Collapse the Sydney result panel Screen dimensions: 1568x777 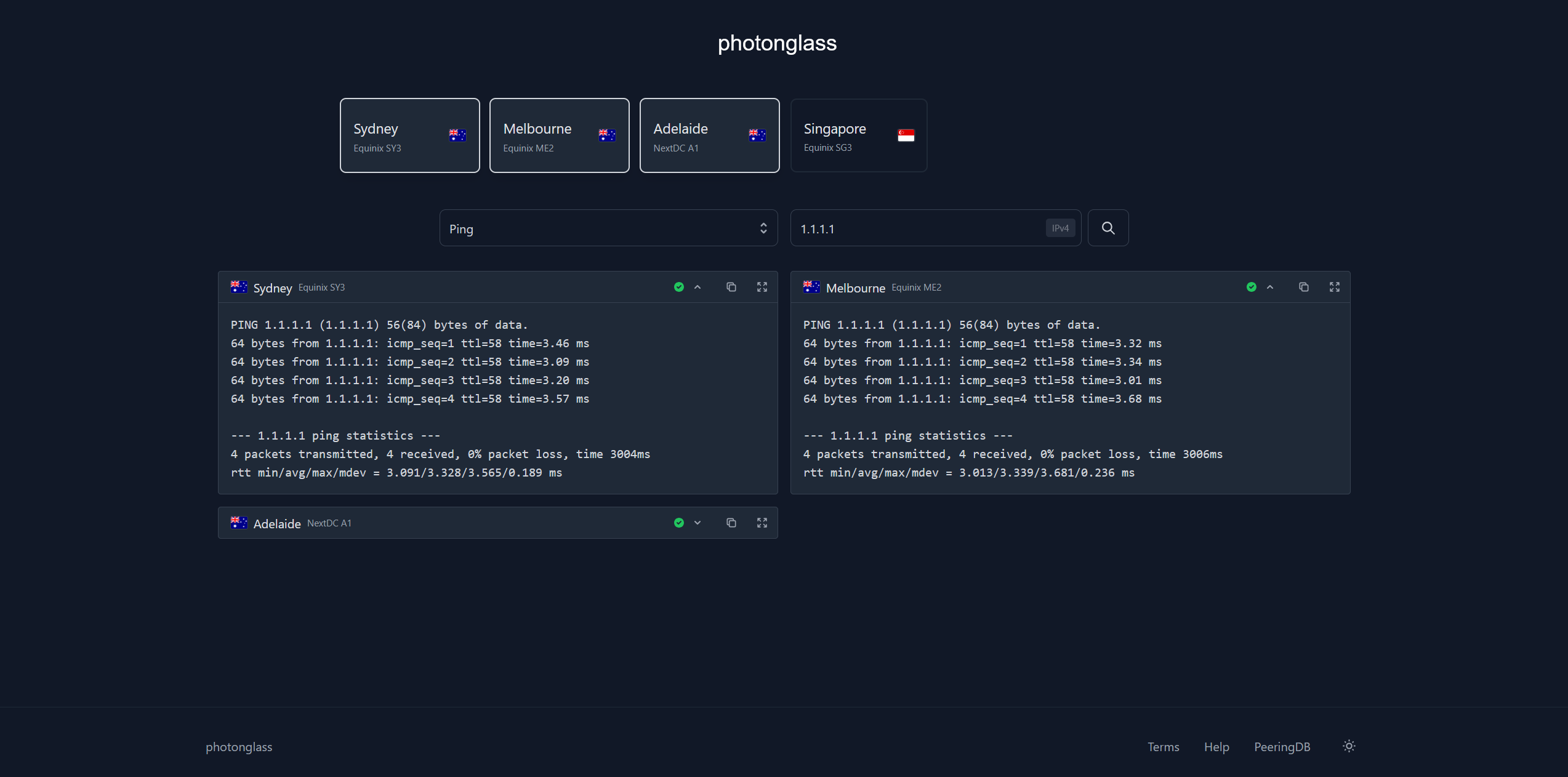point(698,287)
